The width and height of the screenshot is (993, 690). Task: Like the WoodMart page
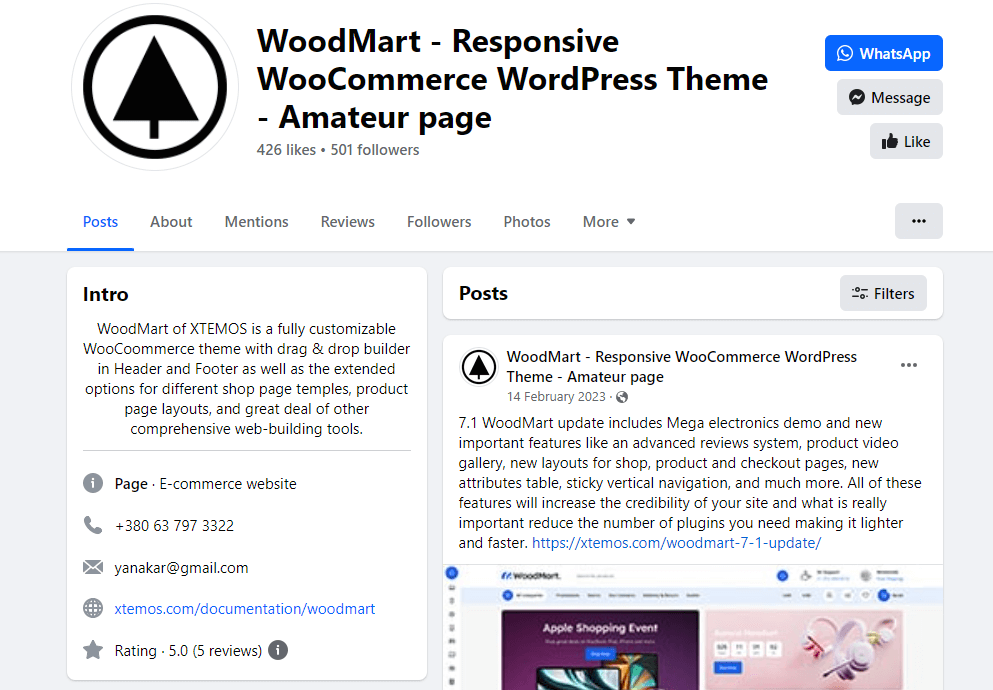click(x=906, y=141)
